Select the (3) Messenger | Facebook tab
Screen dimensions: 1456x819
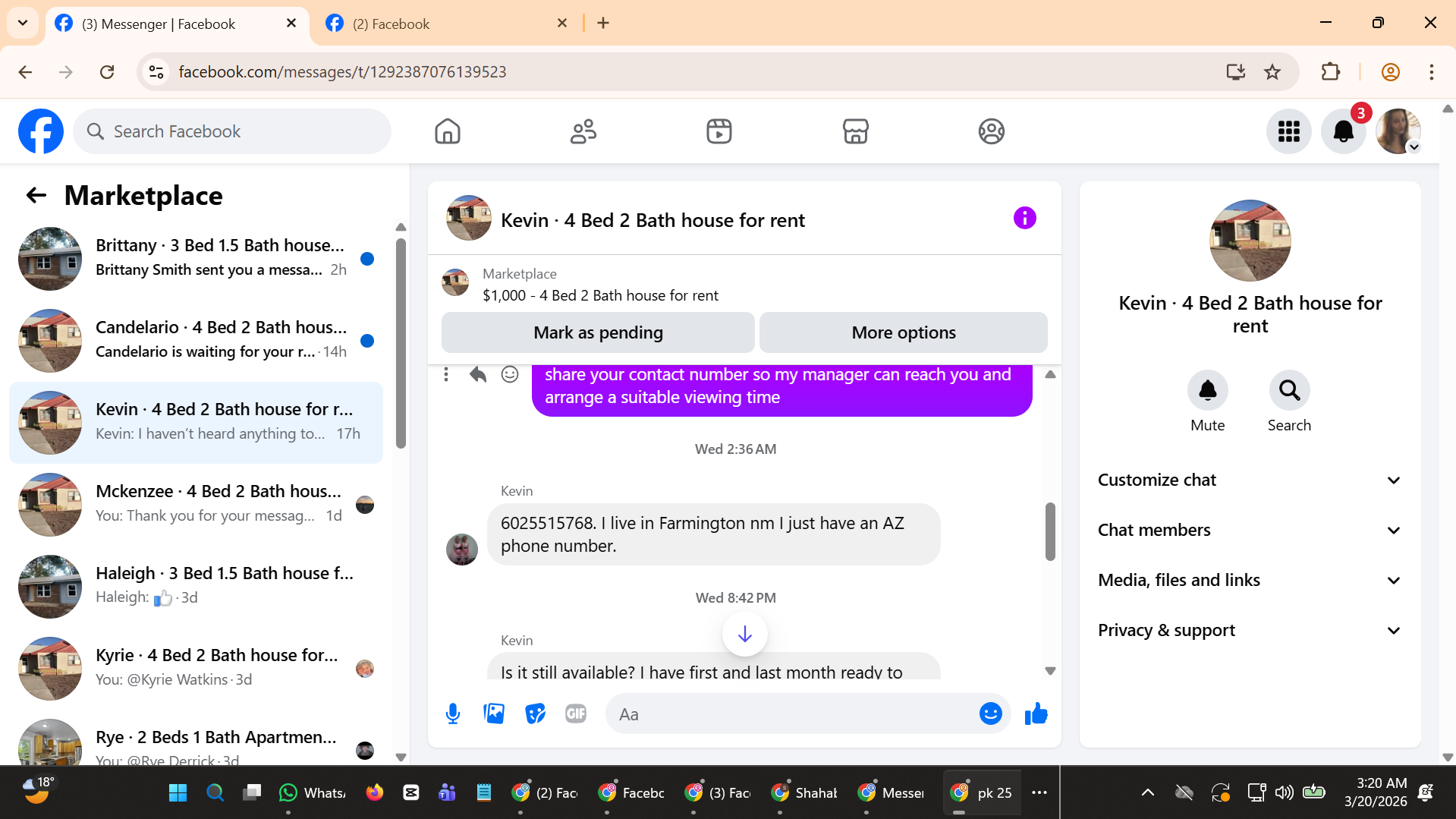[x=178, y=24]
